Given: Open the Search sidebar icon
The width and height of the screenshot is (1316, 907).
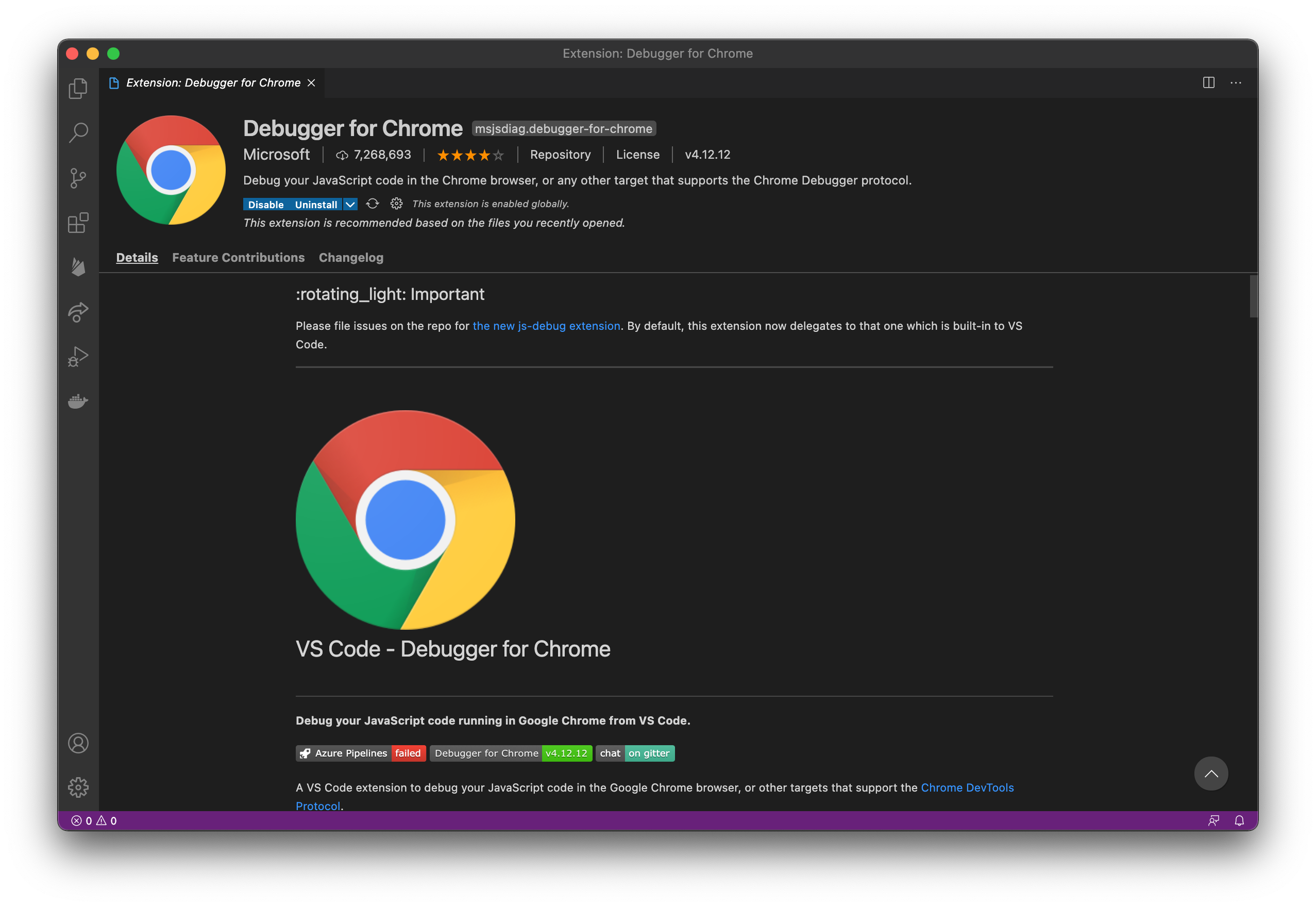Looking at the screenshot, I should 78,132.
